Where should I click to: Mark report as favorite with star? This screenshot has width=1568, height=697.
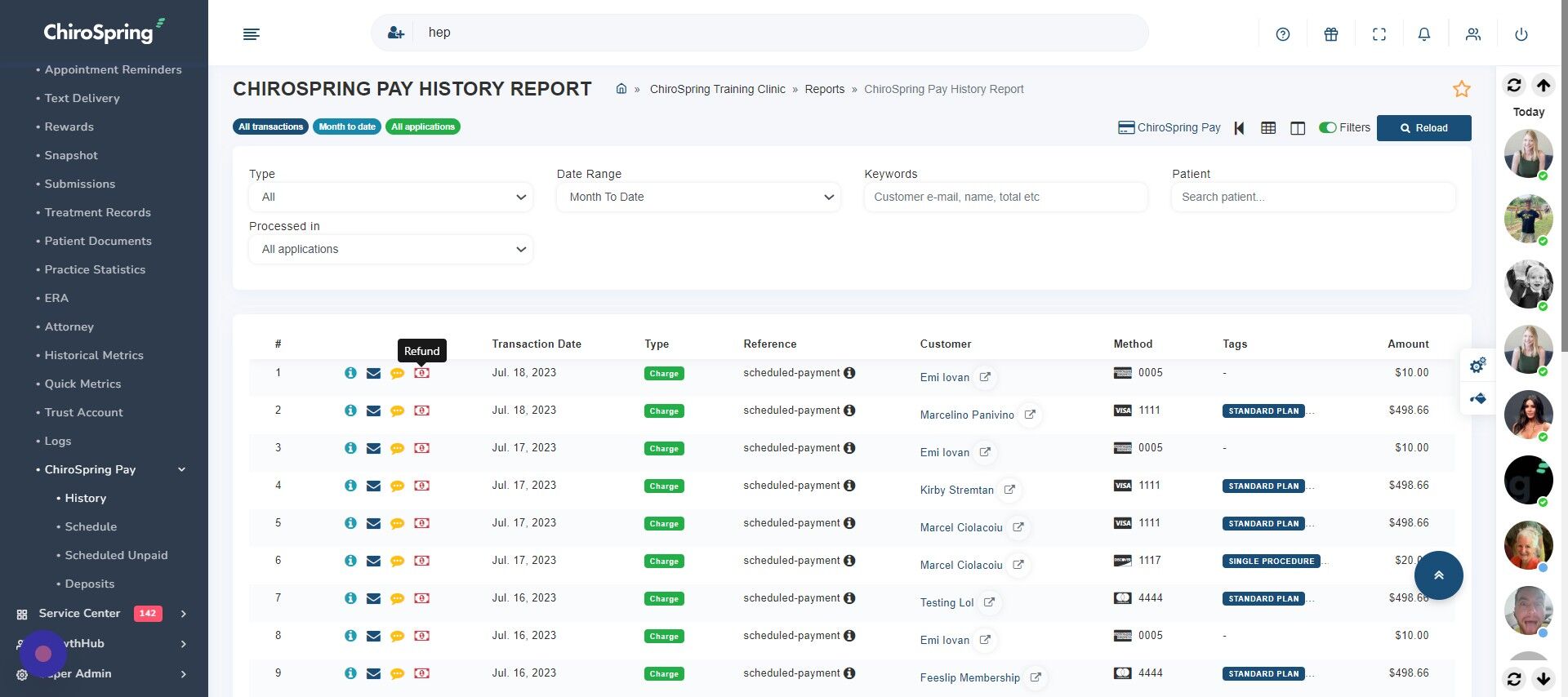(x=1462, y=89)
